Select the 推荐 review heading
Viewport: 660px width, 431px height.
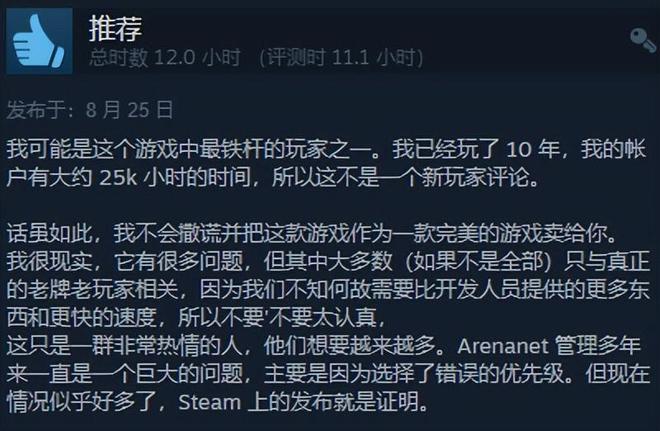(x=115, y=28)
